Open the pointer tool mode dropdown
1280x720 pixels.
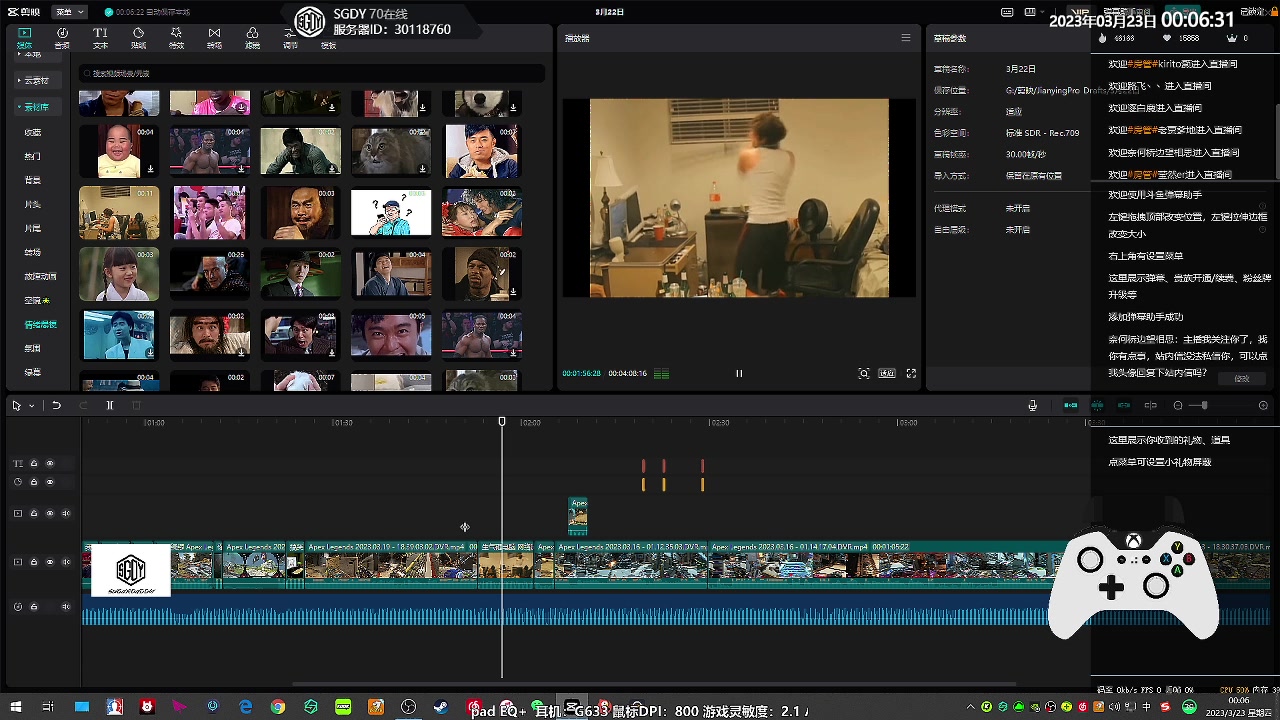coord(31,405)
